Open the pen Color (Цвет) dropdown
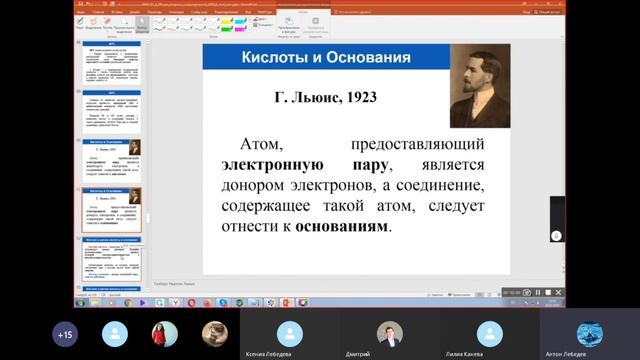The image size is (640, 360). (x=260, y=19)
